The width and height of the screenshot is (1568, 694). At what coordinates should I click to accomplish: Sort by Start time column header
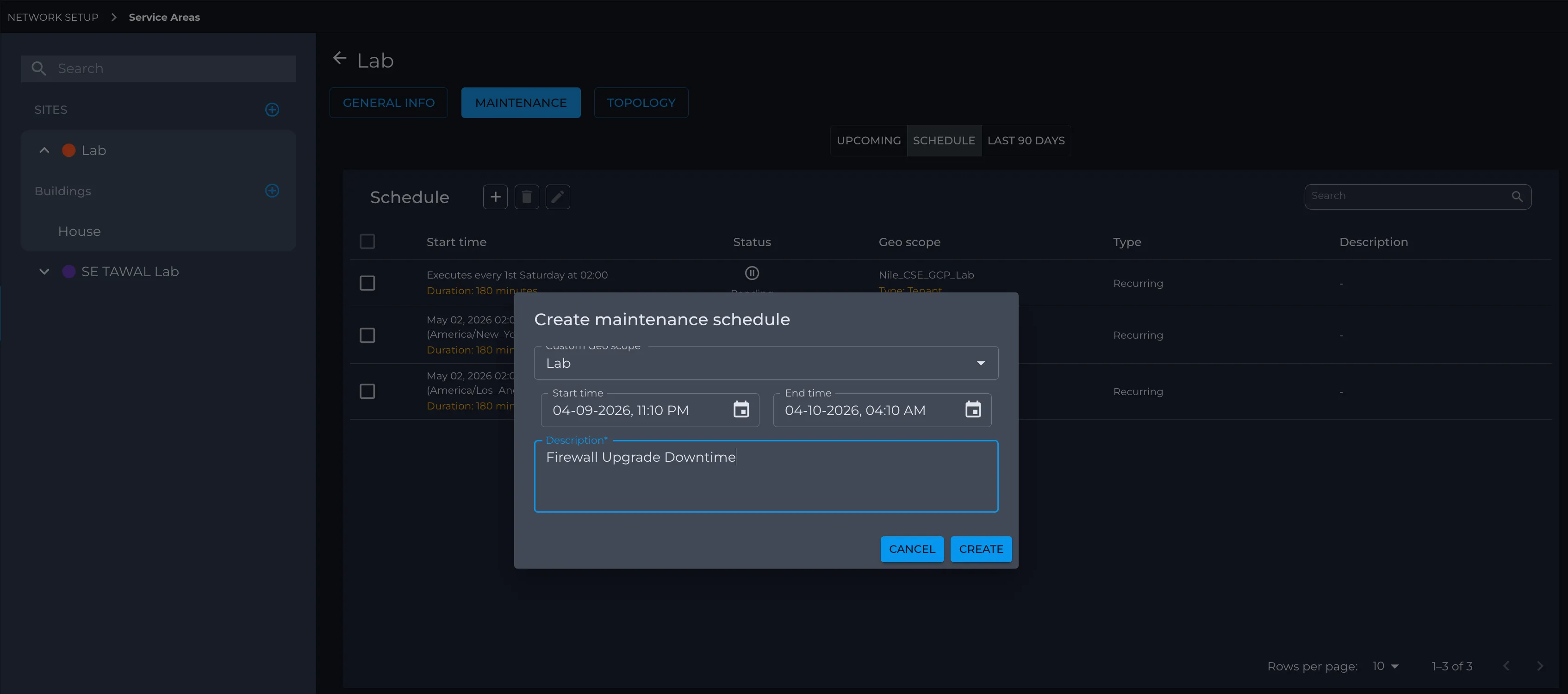(x=456, y=242)
